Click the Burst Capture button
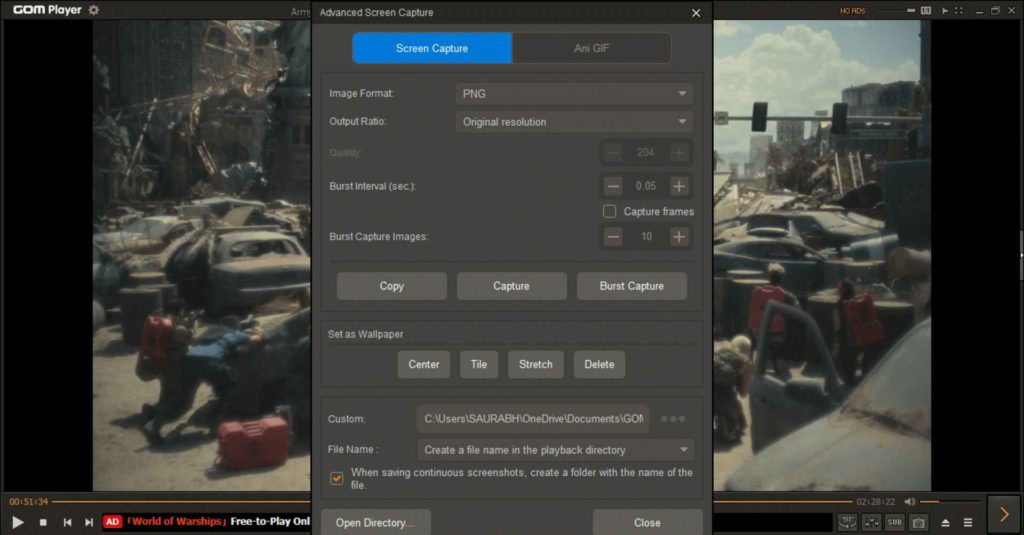The width and height of the screenshot is (1024, 535). pyautogui.click(x=632, y=286)
